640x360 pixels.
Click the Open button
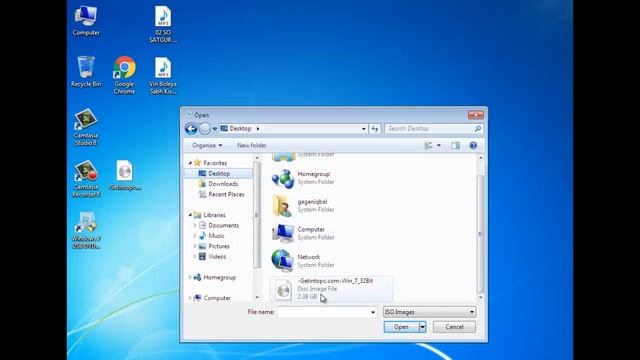click(401, 327)
